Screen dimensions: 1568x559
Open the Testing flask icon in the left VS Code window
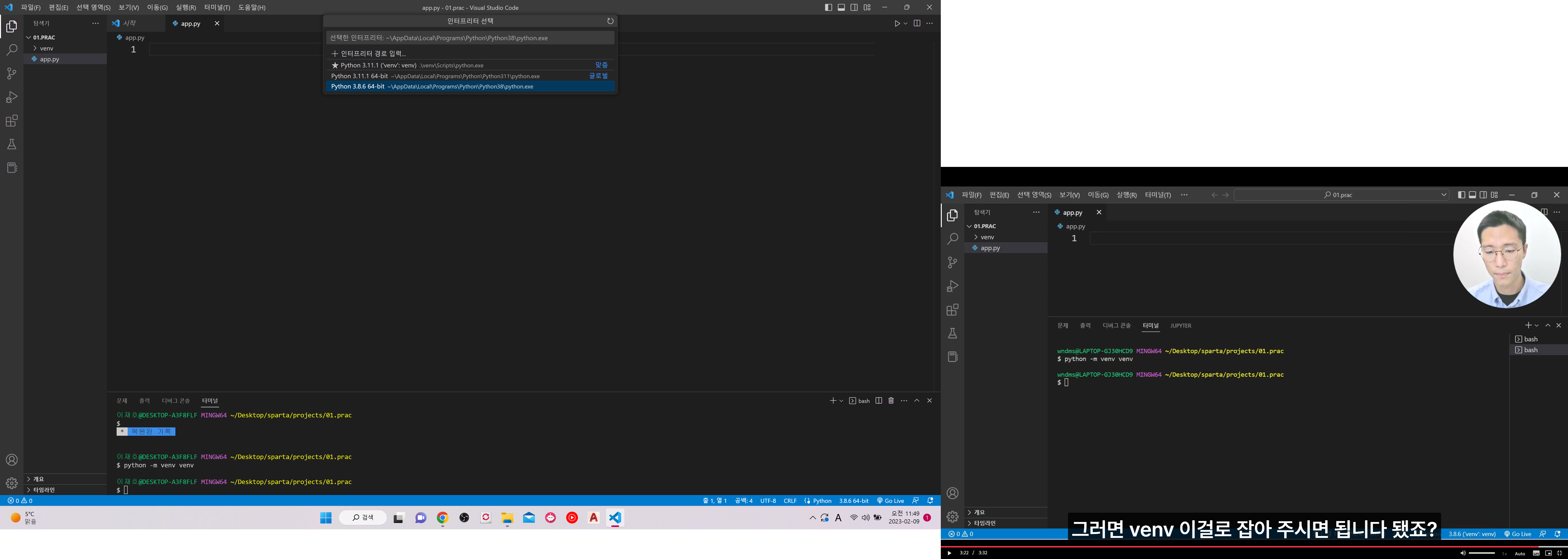12,144
